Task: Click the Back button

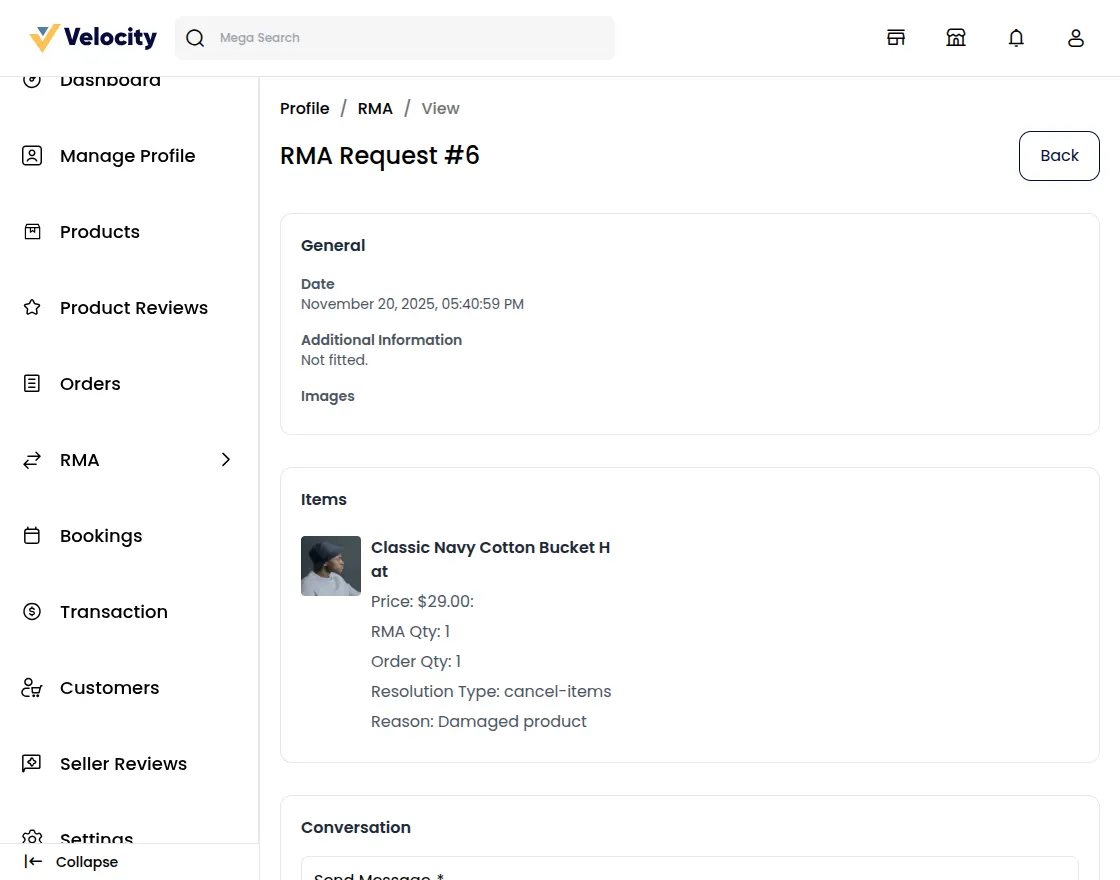Action: [x=1059, y=155]
